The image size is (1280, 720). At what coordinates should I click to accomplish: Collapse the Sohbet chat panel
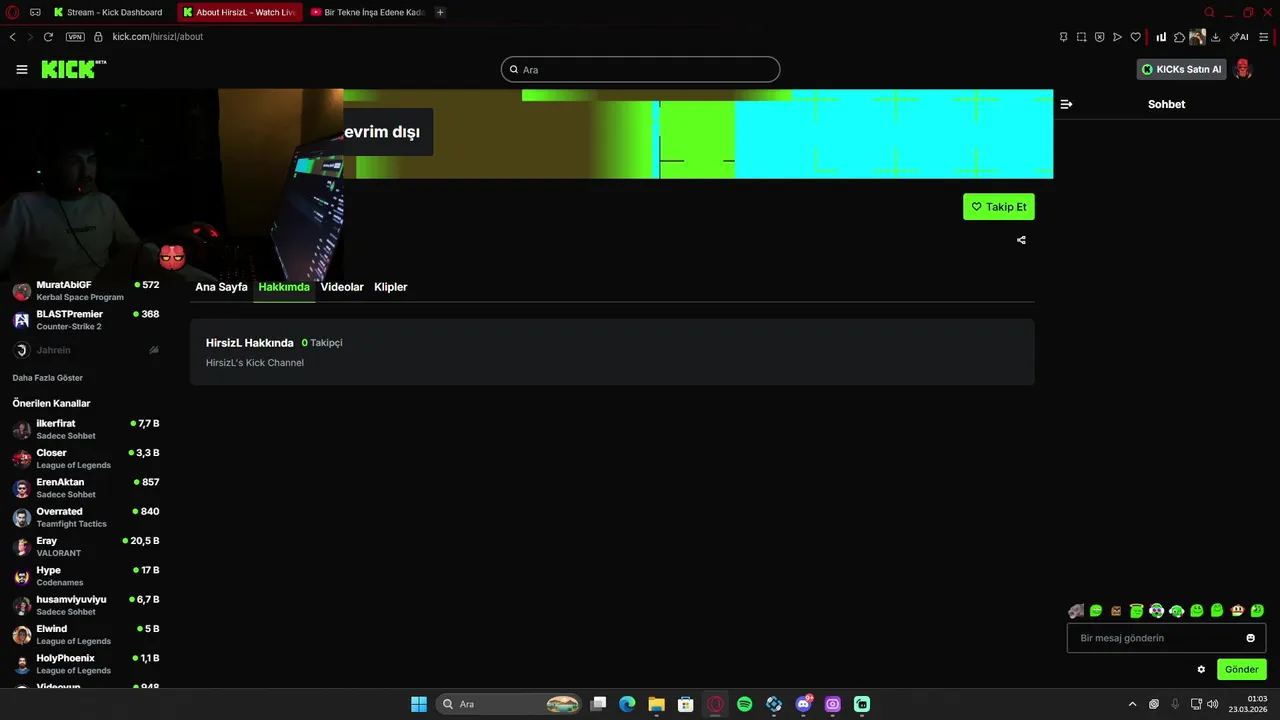1066,104
